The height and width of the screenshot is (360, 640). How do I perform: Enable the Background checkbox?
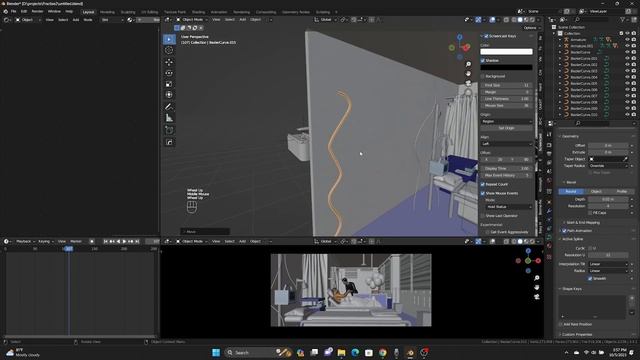point(483,76)
